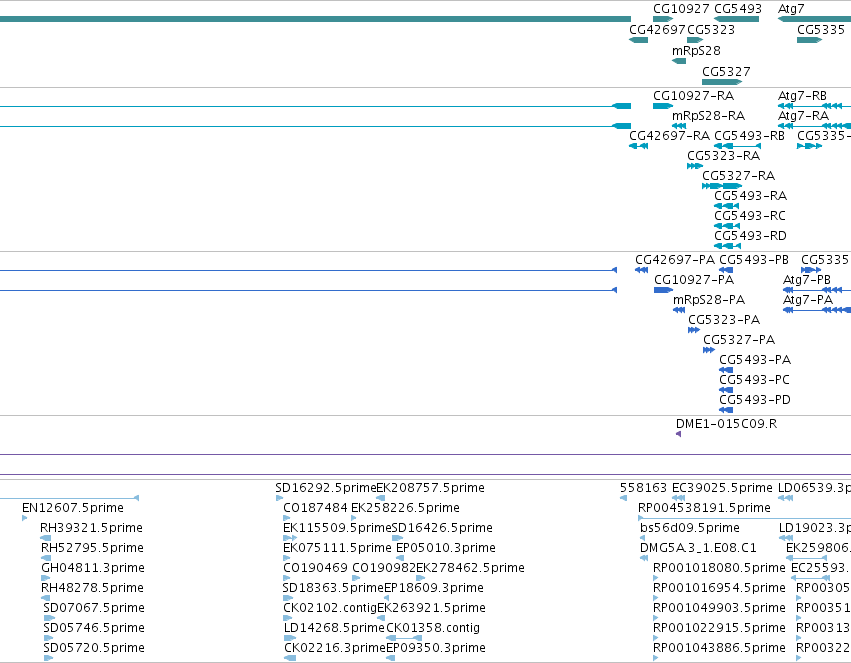Select the SD16292.5prime EST label
Image resolution: width=851 pixels, height=663 pixels.
[326, 488]
